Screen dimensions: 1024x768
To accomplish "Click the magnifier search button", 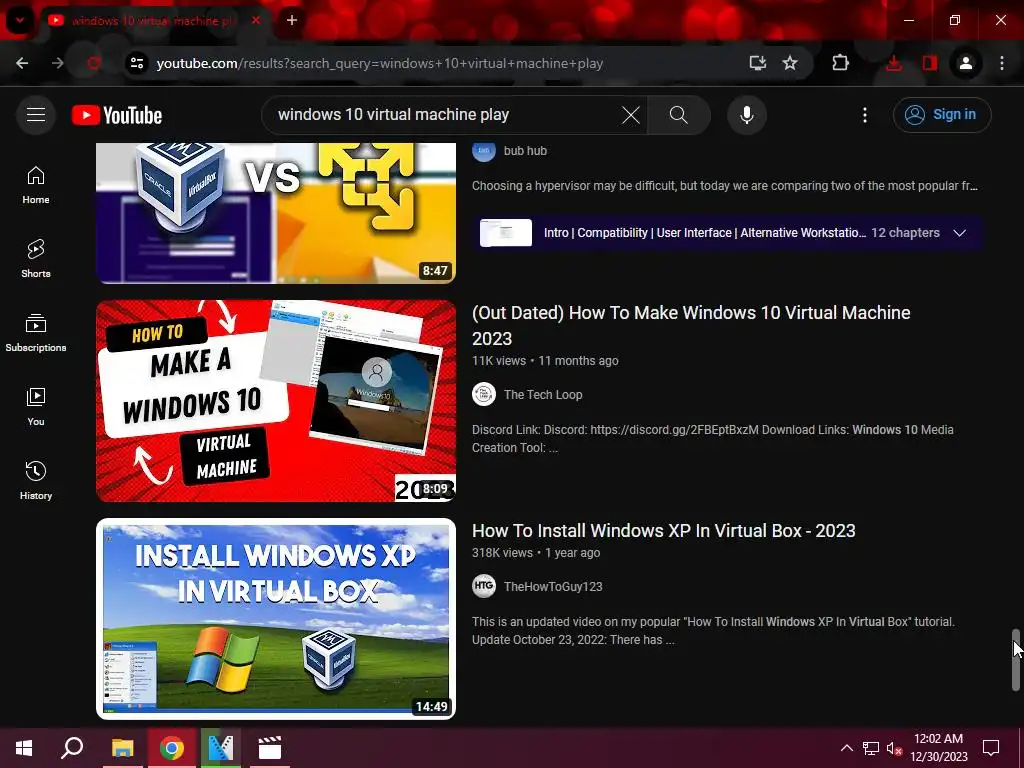I will 679,115.
